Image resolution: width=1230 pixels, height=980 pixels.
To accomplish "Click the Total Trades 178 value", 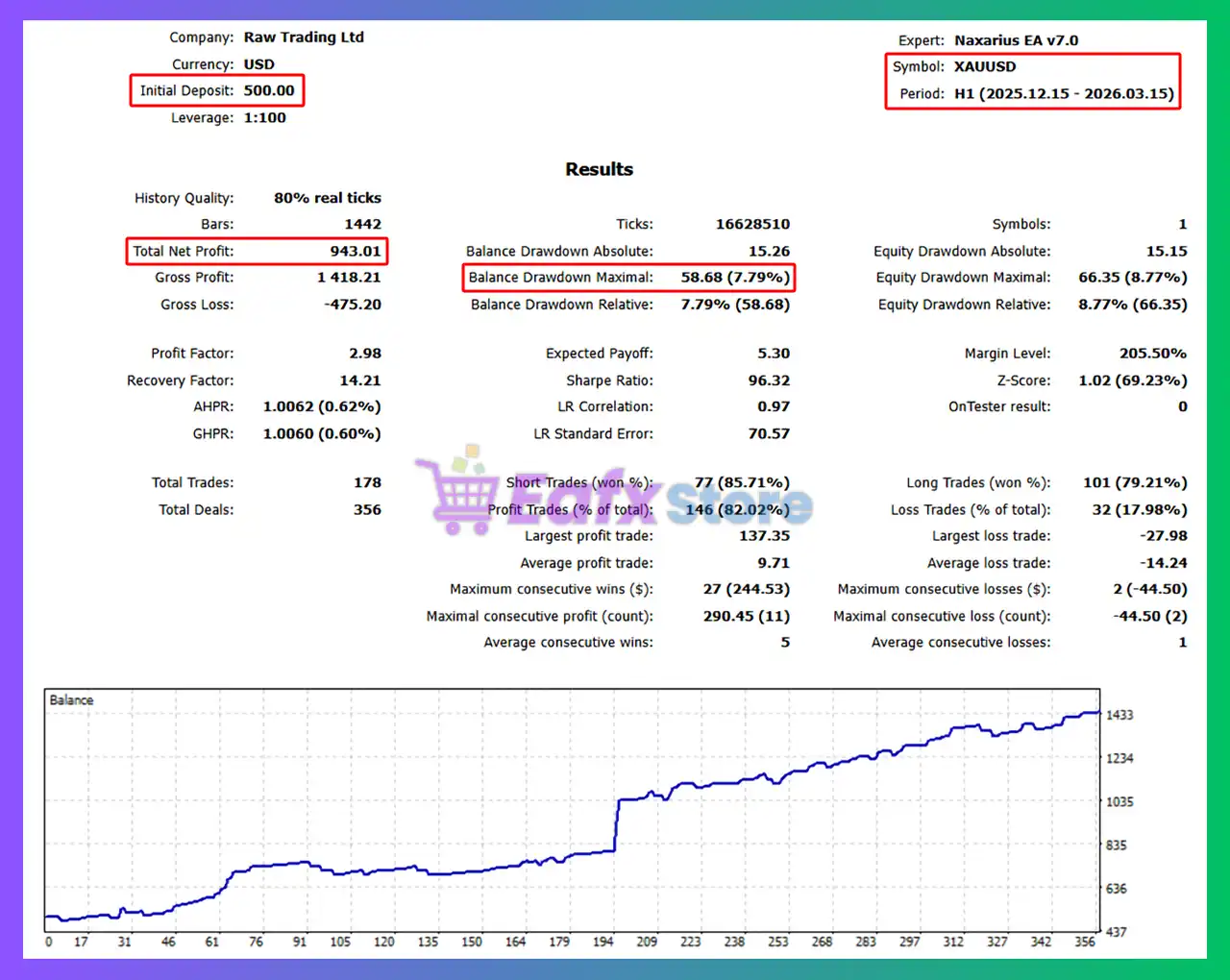I will coord(367,483).
